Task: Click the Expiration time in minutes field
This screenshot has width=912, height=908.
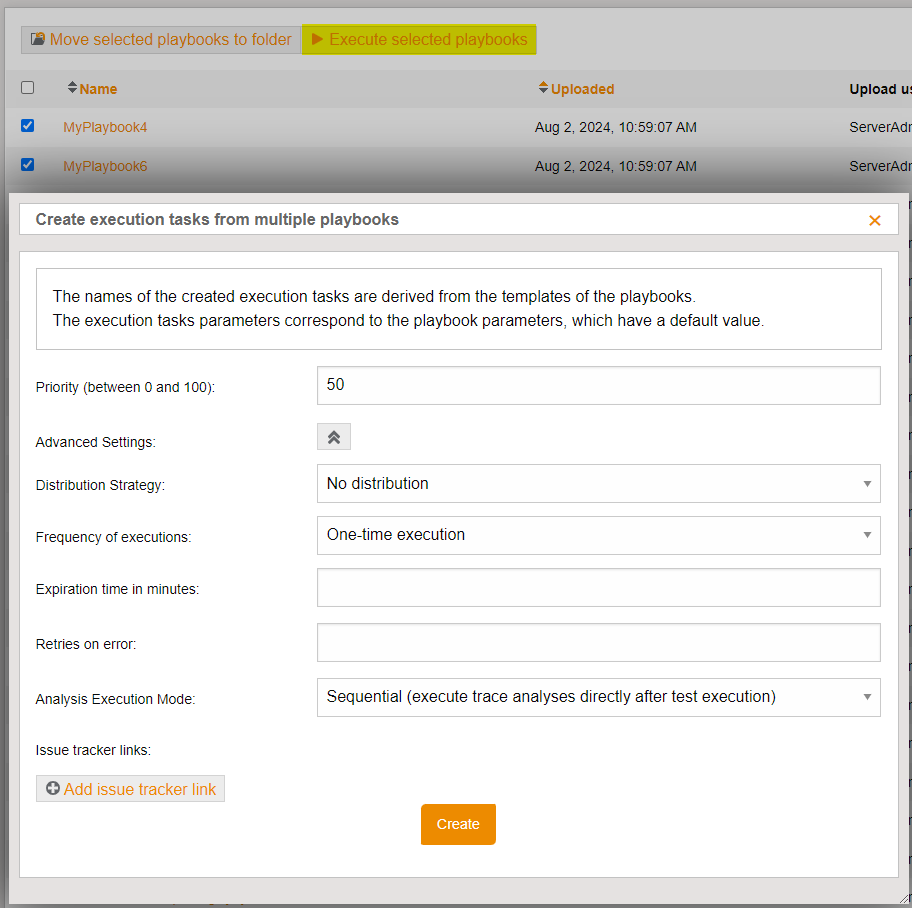Action: [x=598, y=588]
